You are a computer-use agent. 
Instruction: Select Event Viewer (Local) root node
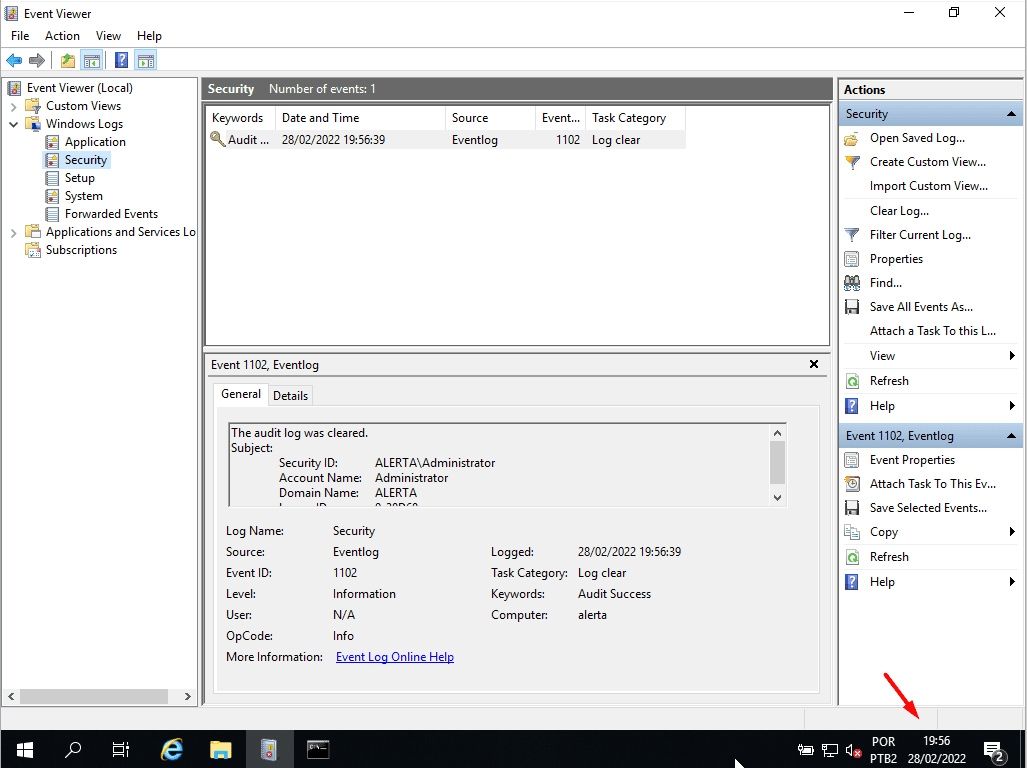point(79,88)
